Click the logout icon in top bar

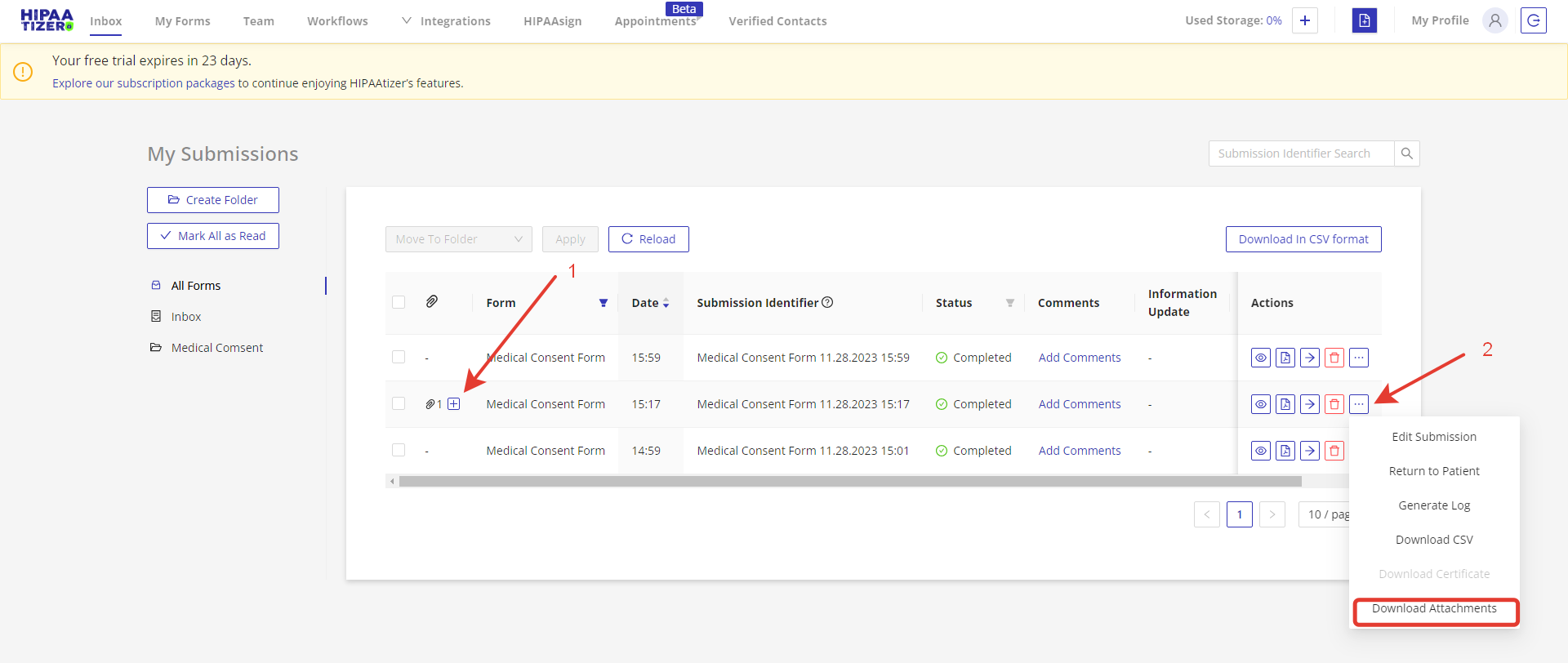(1534, 20)
